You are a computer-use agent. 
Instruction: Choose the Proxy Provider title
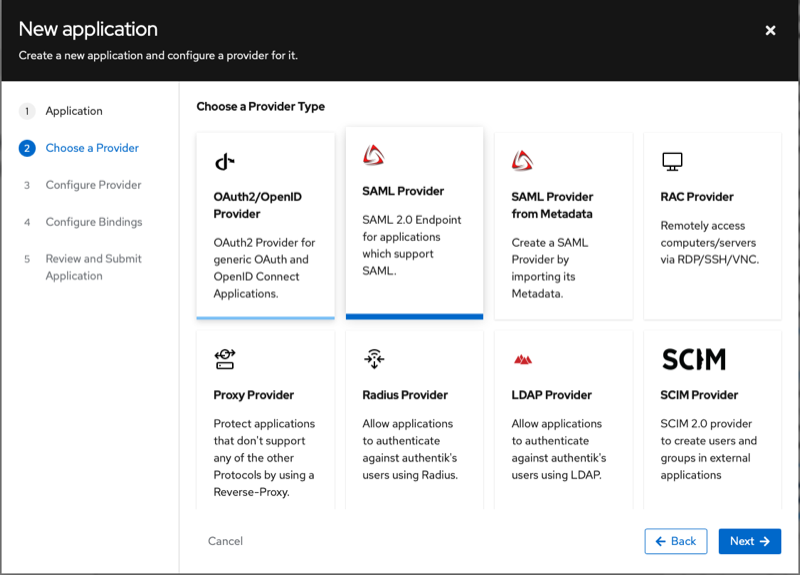point(254,395)
